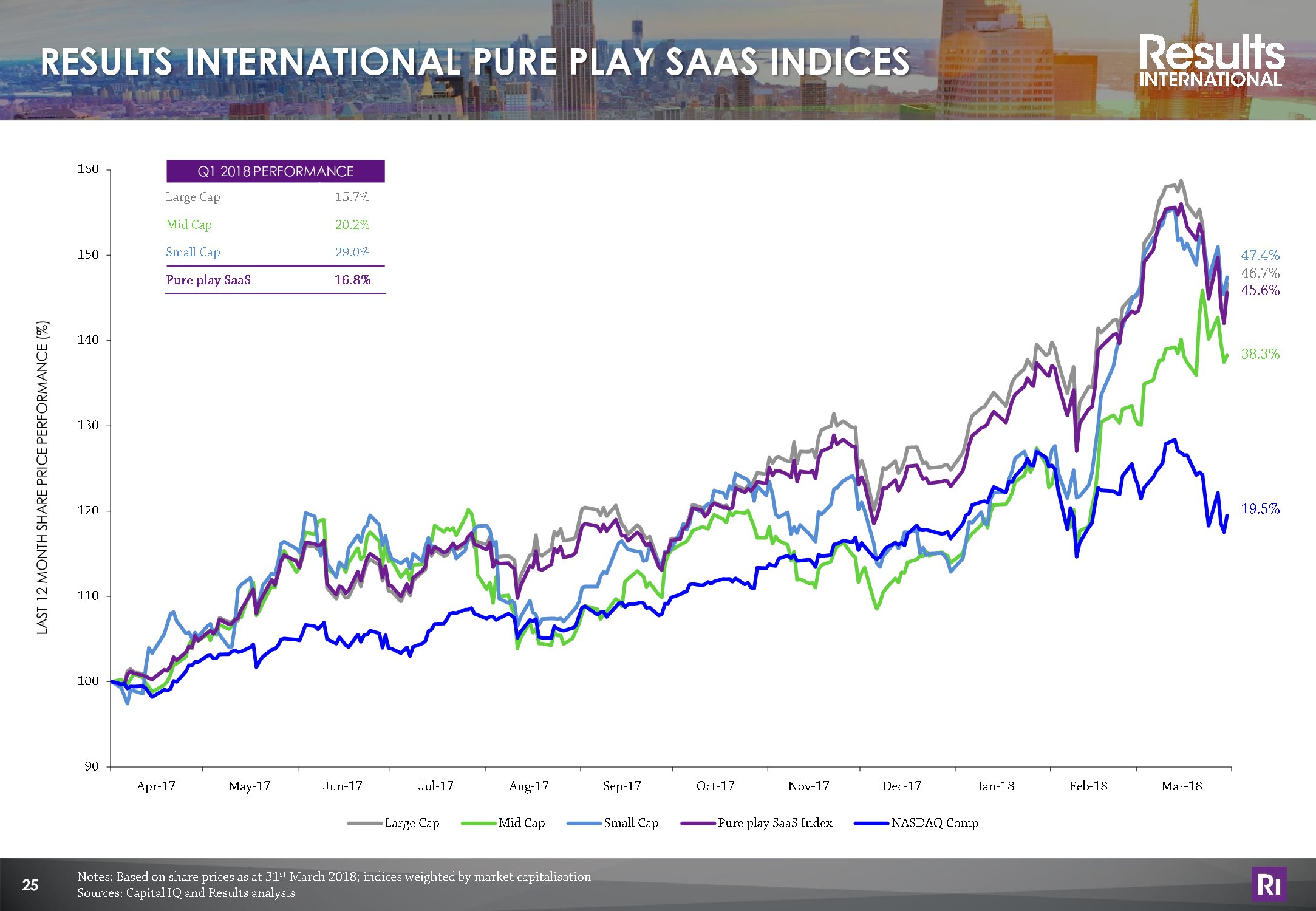
Task: Click the y-axis title text
Action: pyautogui.click(x=43, y=478)
